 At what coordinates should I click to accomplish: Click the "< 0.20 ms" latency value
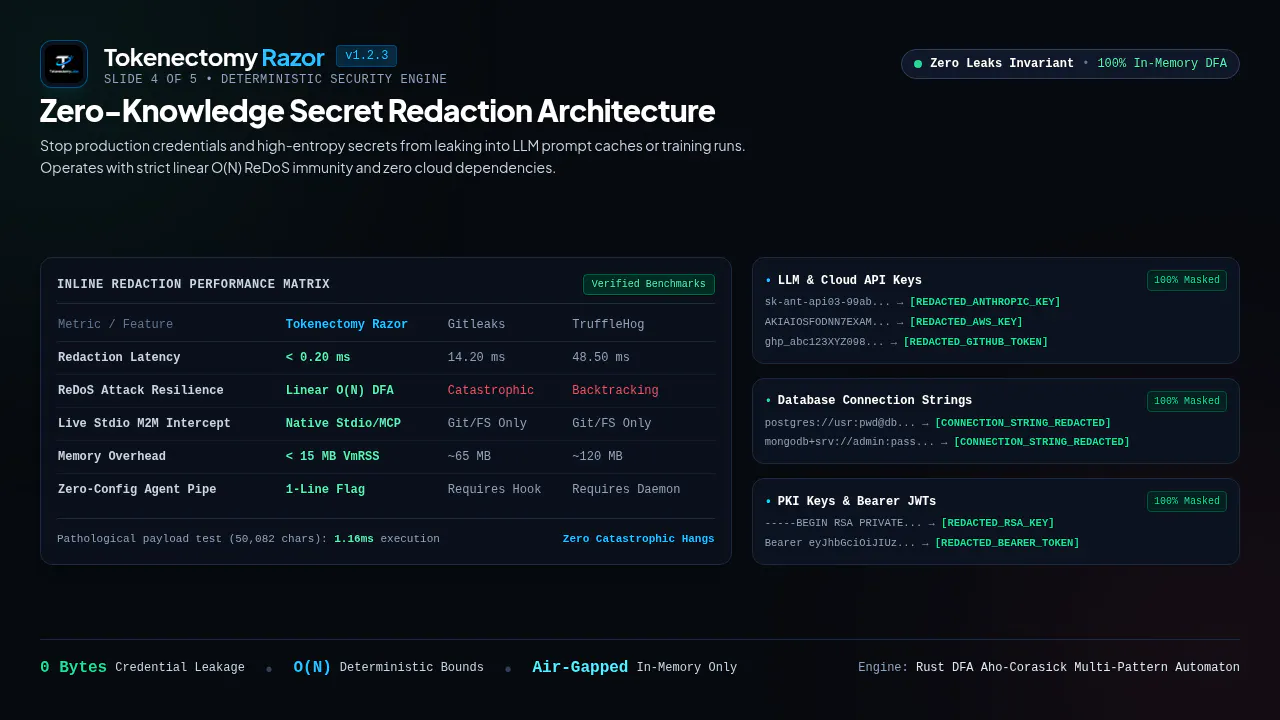pos(318,357)
